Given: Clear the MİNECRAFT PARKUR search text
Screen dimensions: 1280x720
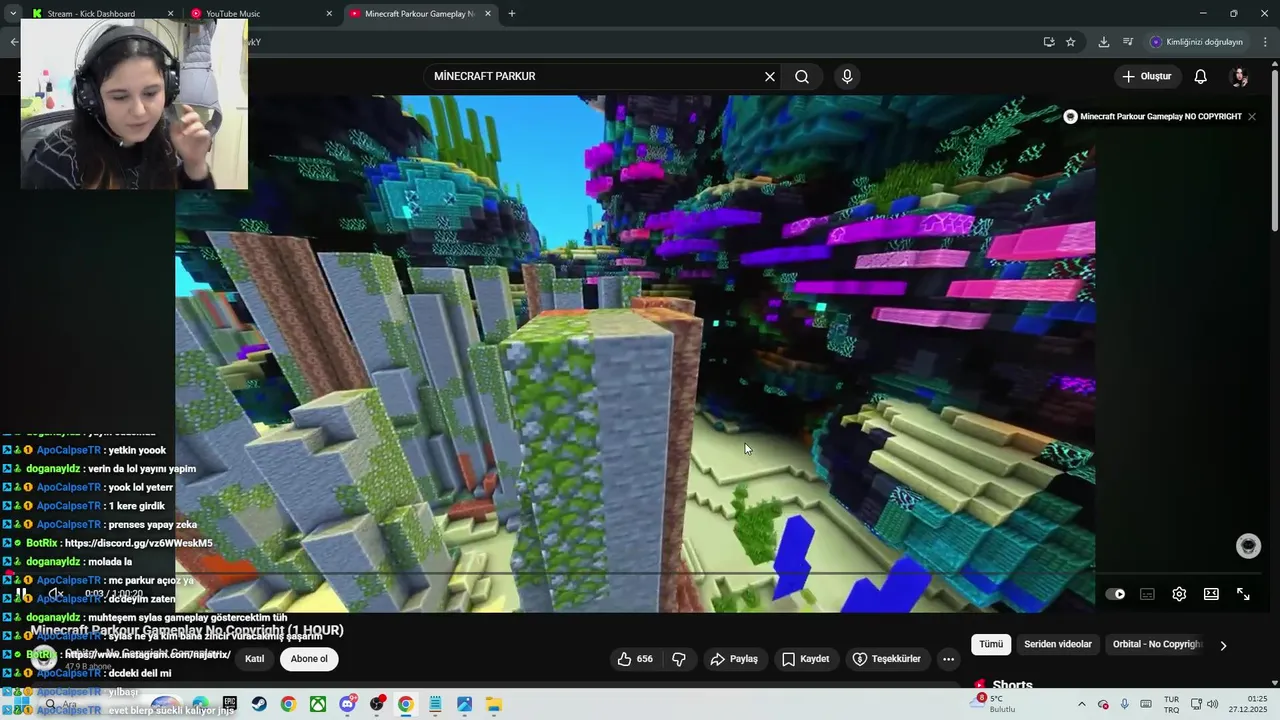Looking at the screenshot, I should (x=770, y=77).
